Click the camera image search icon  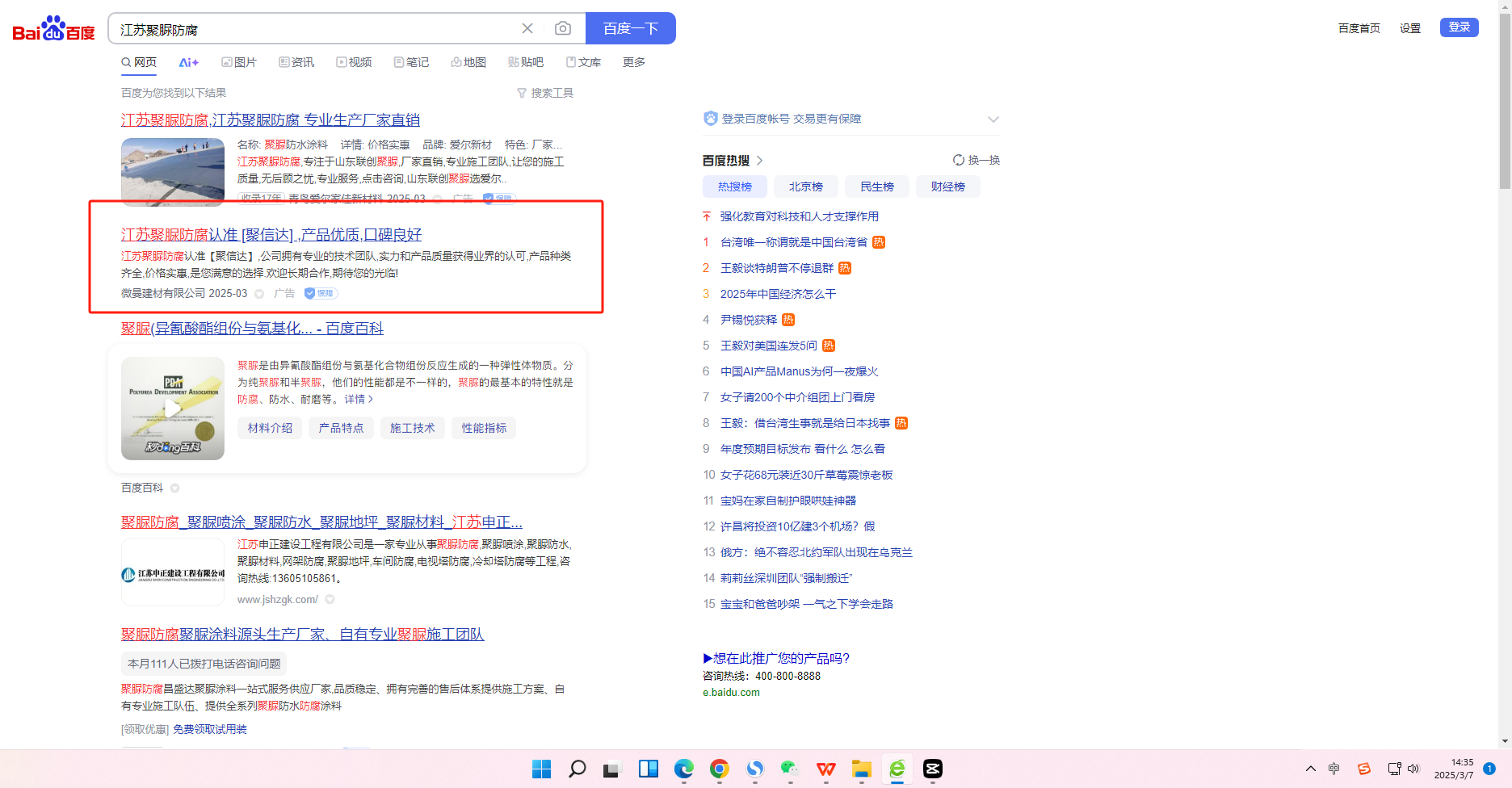(x=563, y=29)
